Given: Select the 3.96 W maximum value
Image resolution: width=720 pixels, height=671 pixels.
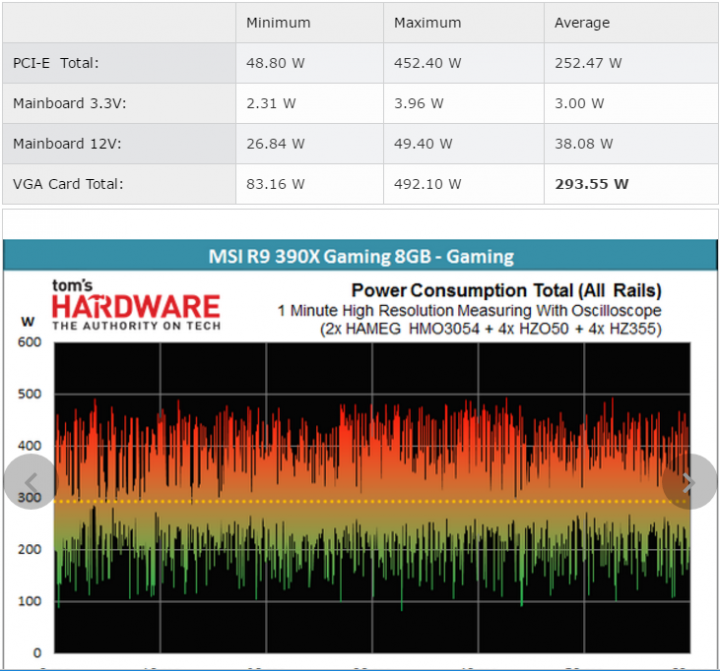Looking at the screenshot, I should pos(419,103).
